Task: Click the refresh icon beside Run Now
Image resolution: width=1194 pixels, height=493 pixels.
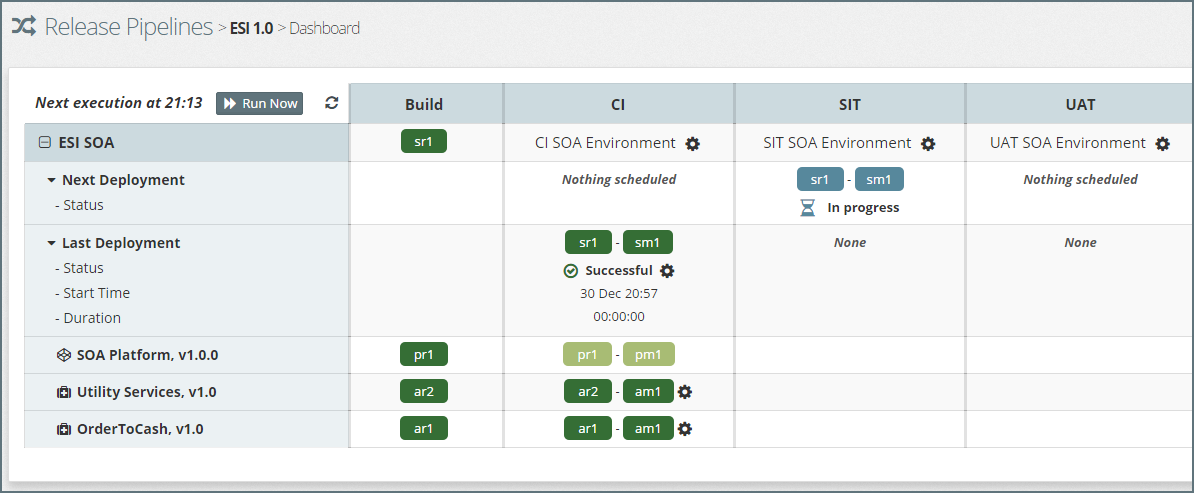Action: 332,103
